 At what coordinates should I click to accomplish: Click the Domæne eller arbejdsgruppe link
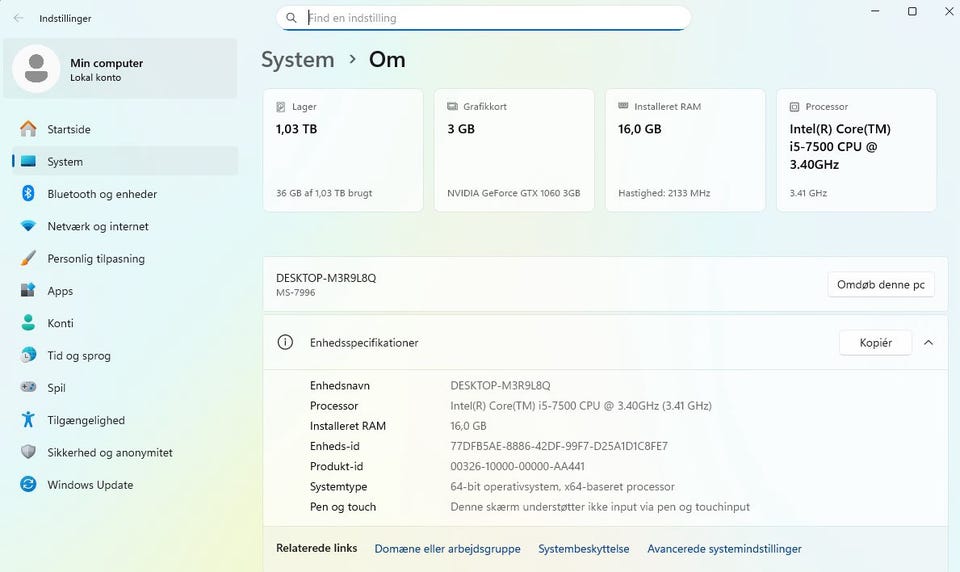447,549
